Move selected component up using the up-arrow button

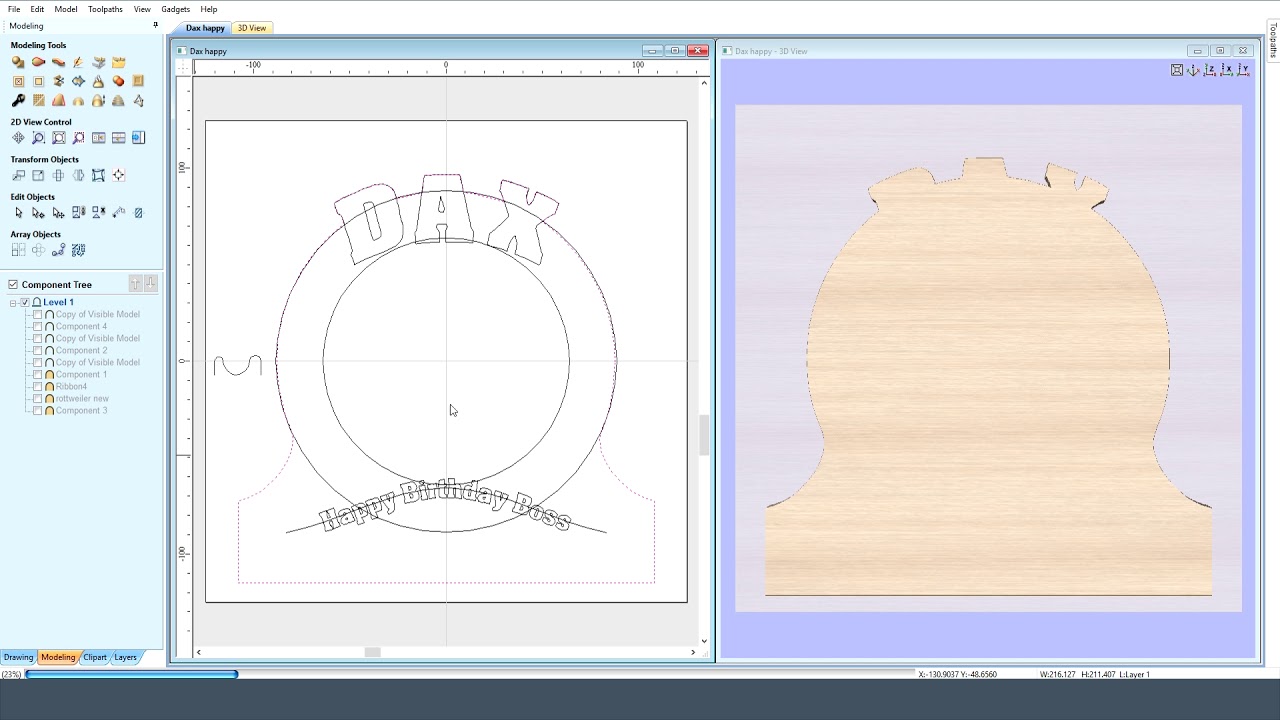[x=135, y=284]
